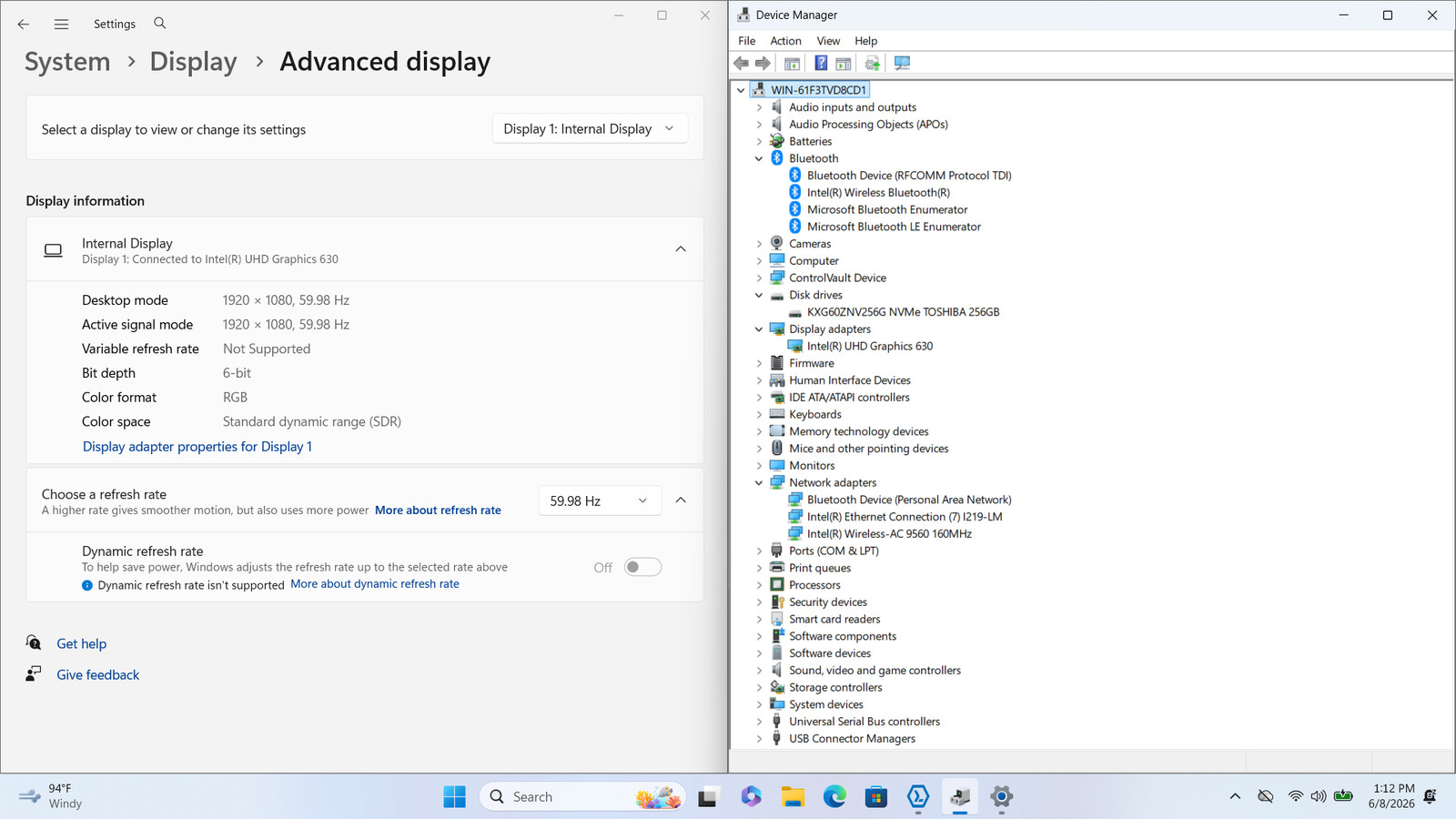The width and height of the screenshot is (1456, 819).
Task: Collapse the Network adapters tree node
Action: click(x=759, y=483)
